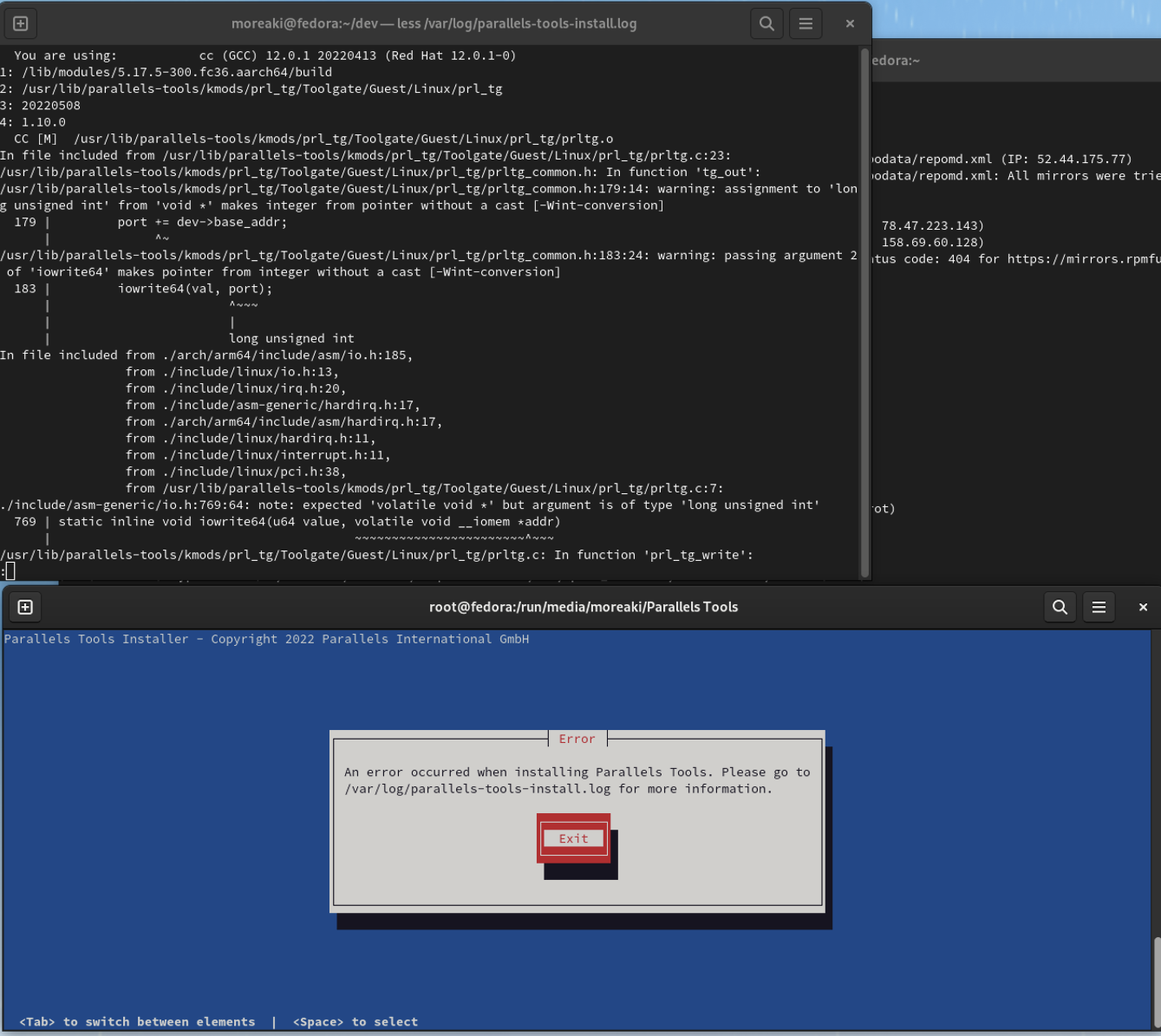Click the '4: 1.10.0' line
This screenshot has width=1161, height=1036.
coord(33,122)
